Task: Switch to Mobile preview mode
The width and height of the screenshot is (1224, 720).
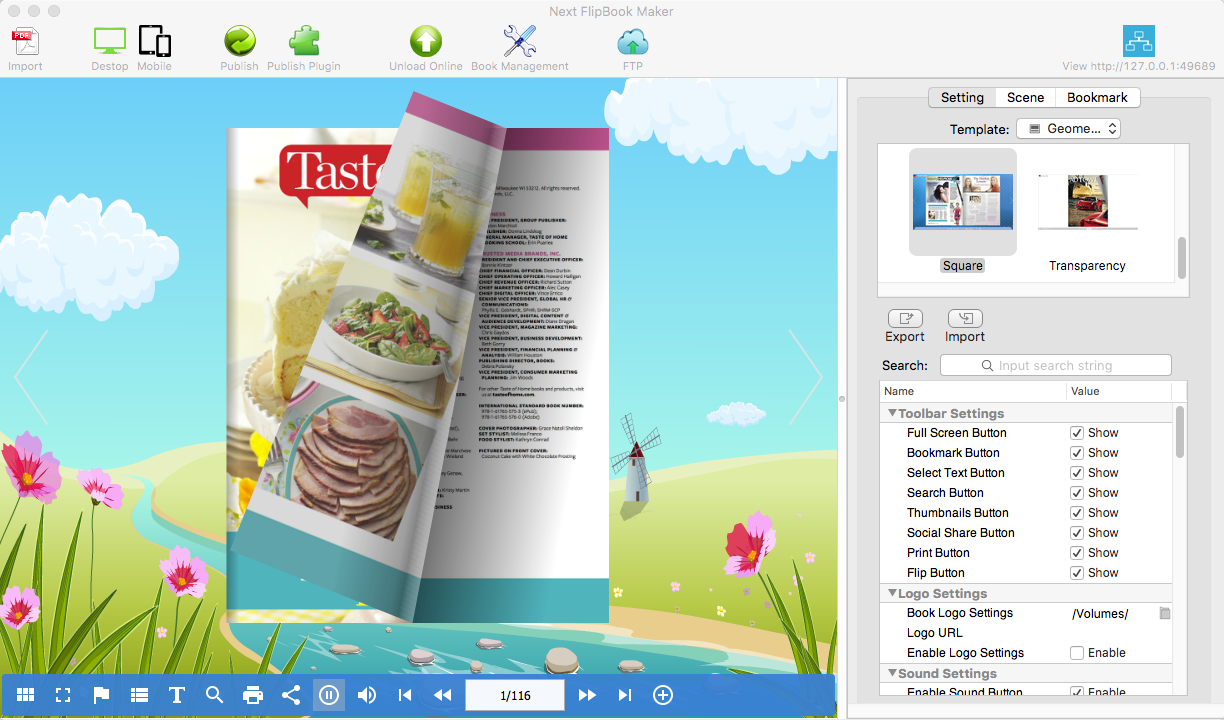Action: point(154,42)
